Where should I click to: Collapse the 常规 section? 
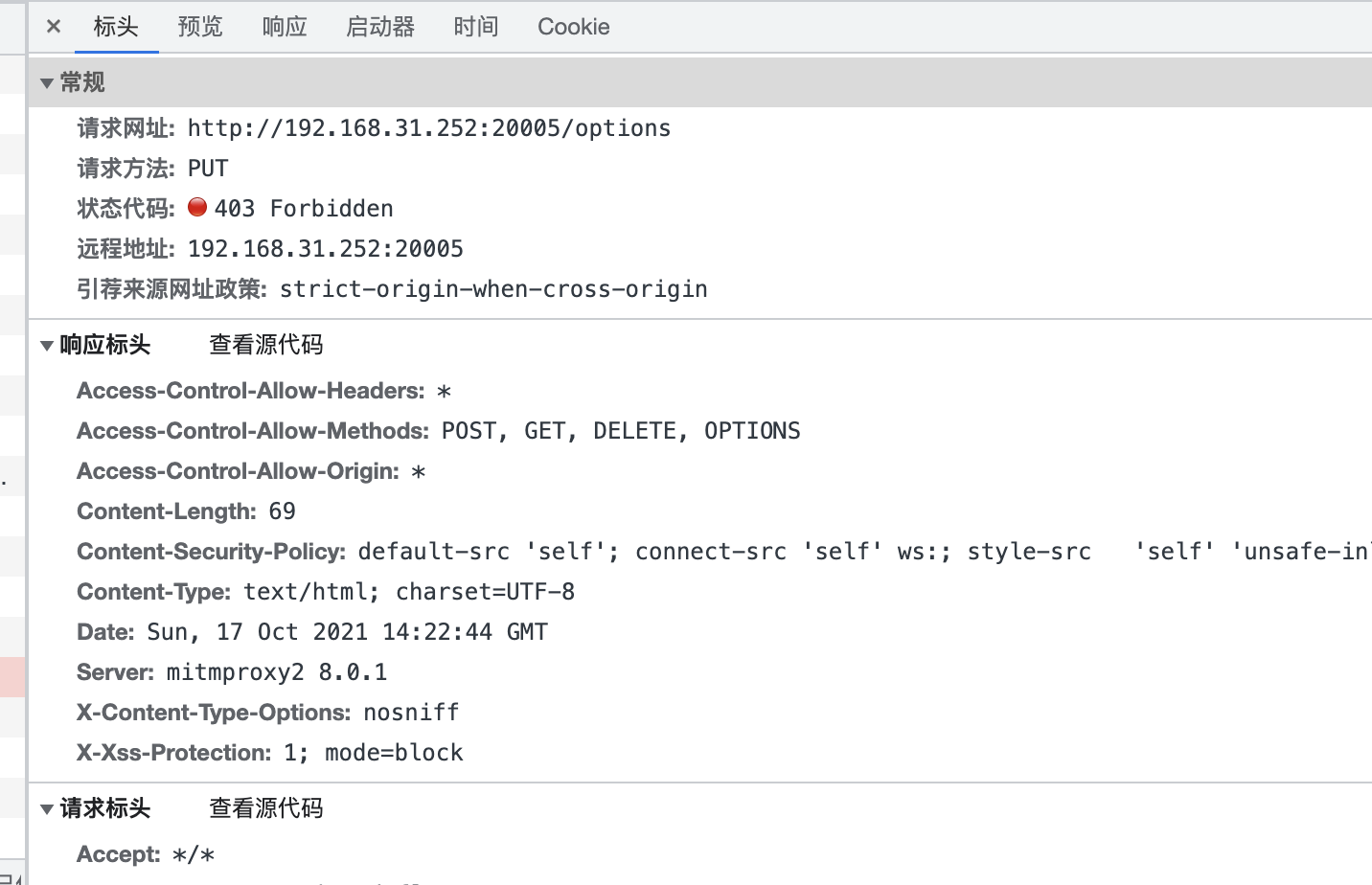point(47,83)
